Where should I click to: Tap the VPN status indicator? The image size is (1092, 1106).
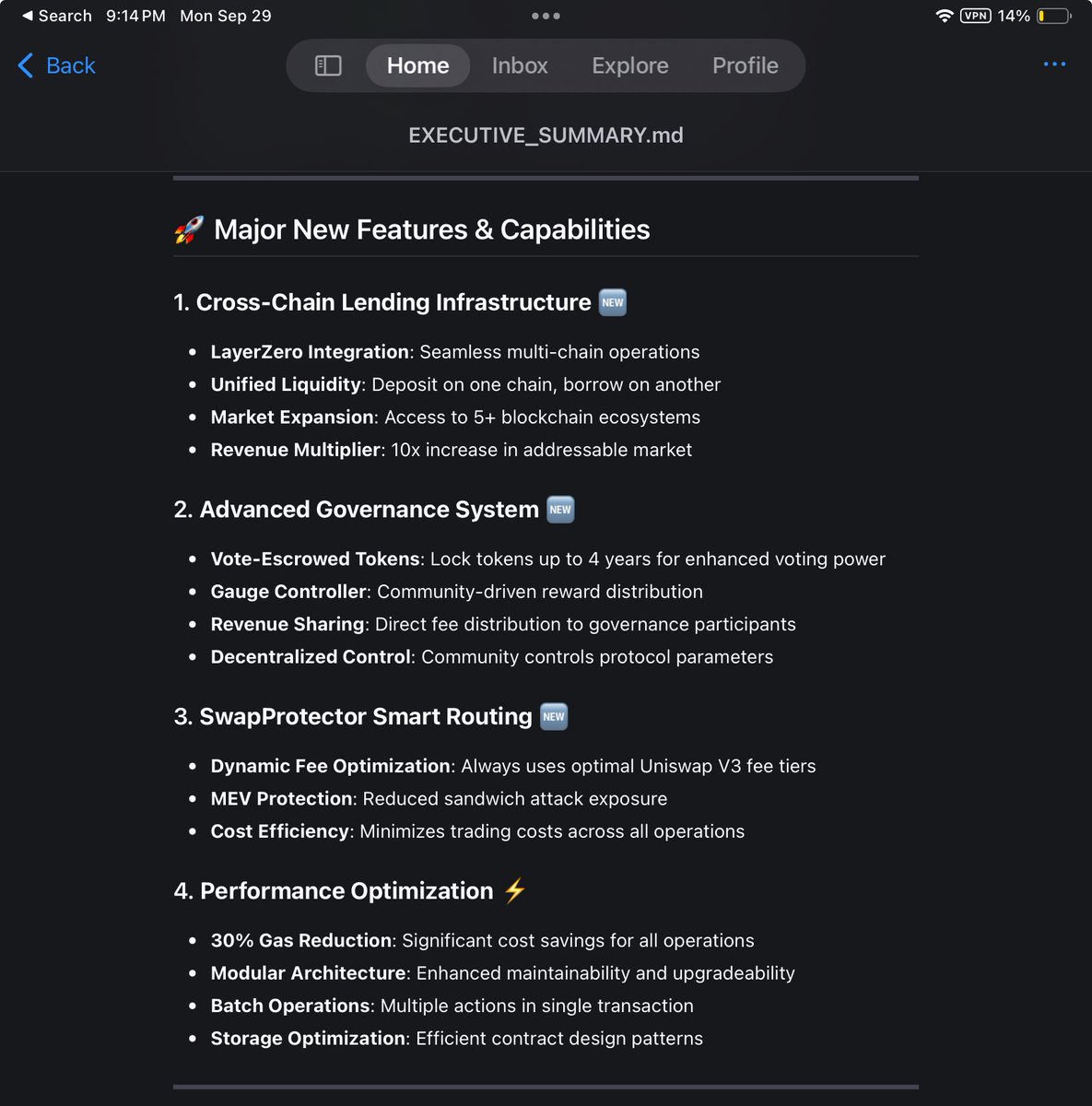coord(976,16)
